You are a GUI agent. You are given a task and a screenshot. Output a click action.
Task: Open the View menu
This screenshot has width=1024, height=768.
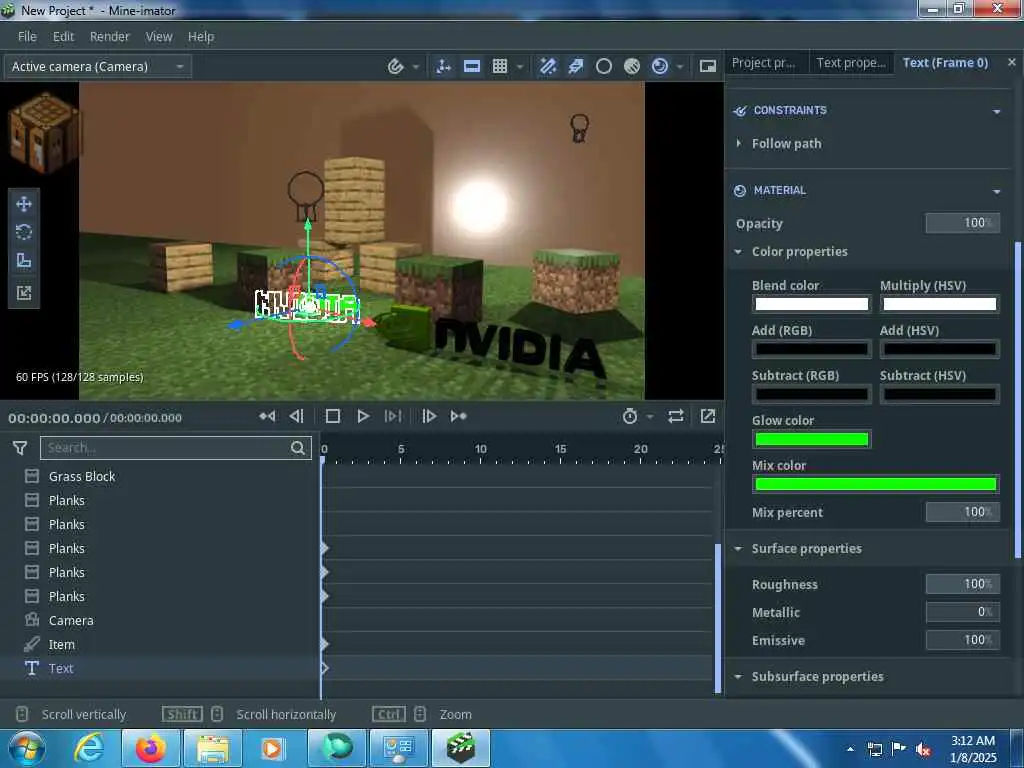159,37
